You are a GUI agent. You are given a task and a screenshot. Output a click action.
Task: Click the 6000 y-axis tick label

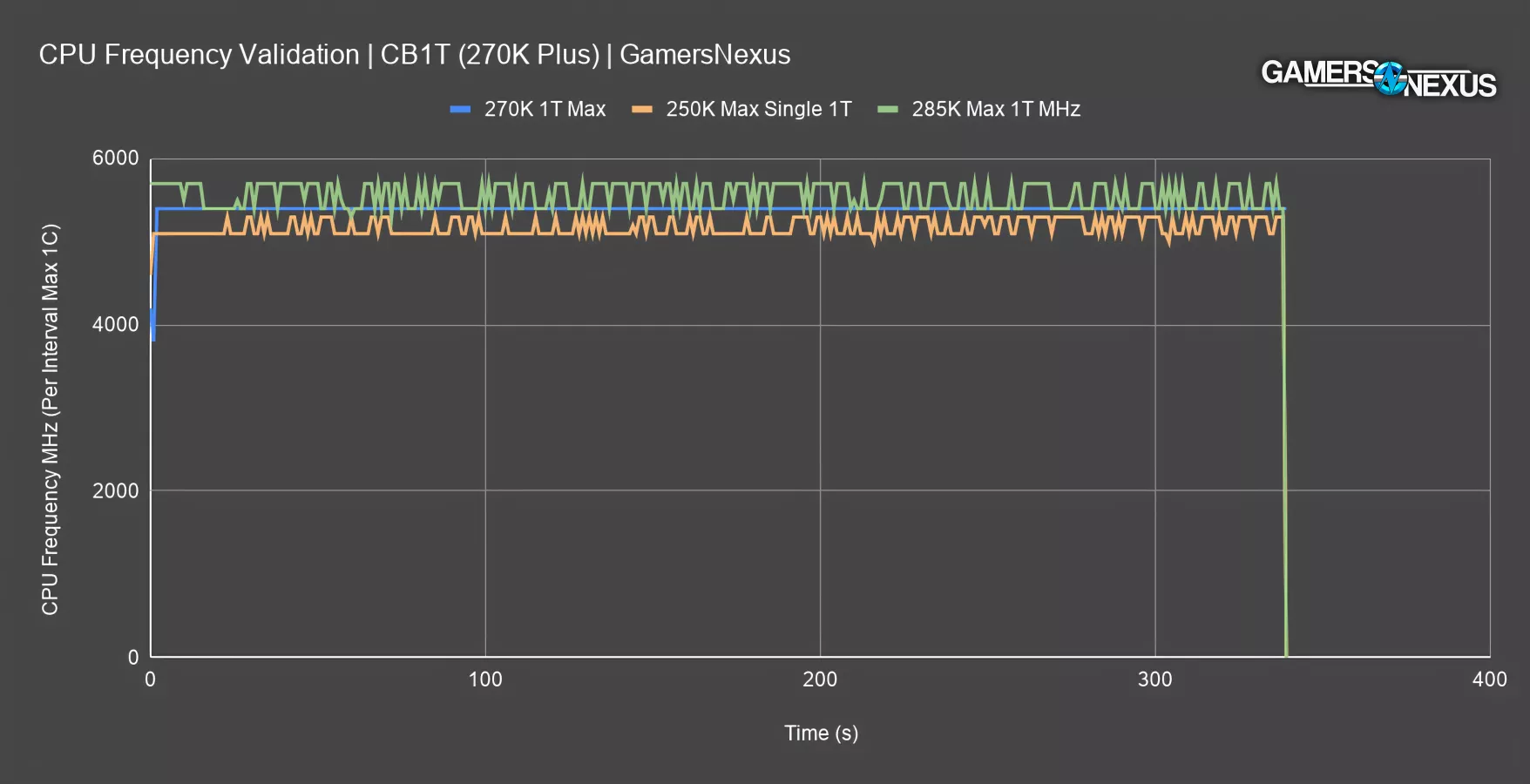tap(116, 159)
